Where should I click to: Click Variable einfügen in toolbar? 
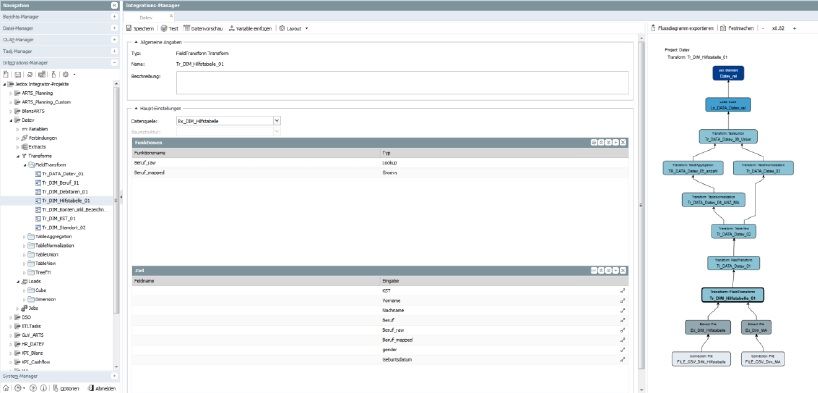(250, 28)
